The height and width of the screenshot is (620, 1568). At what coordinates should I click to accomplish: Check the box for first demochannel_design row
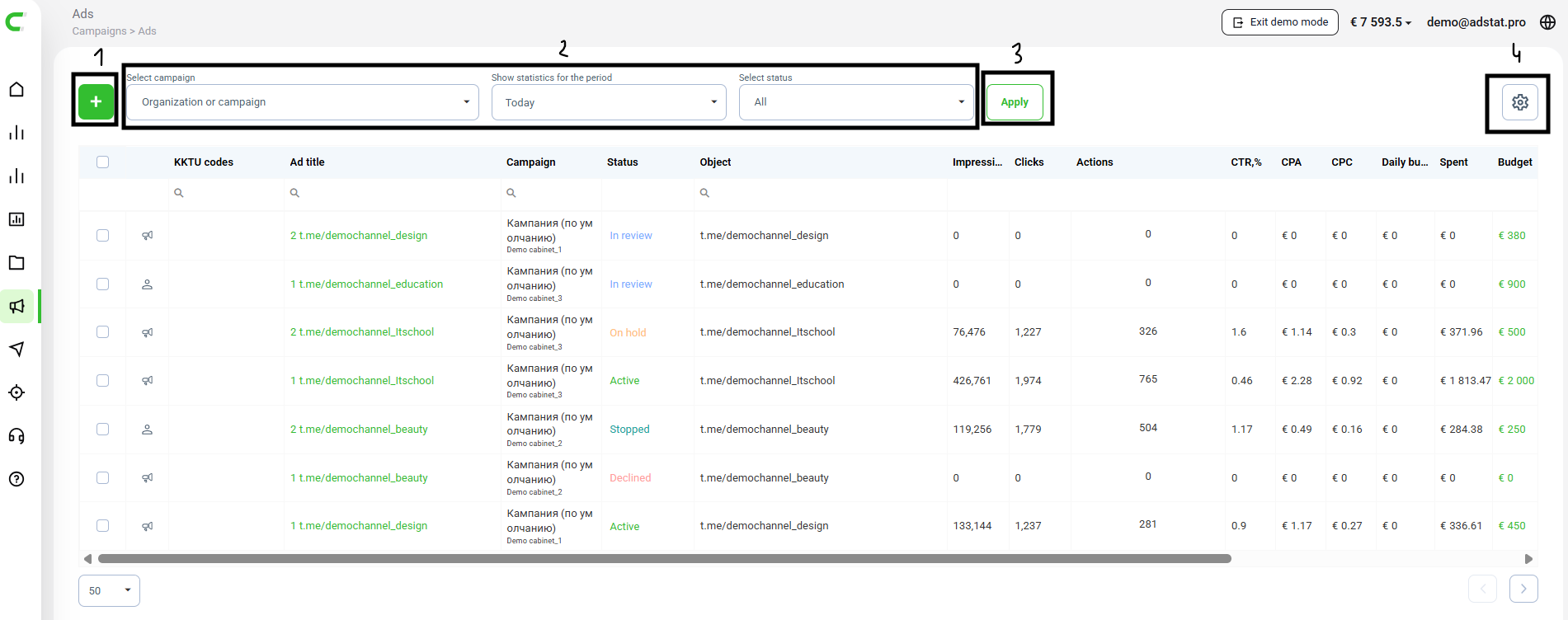(102, 236)
